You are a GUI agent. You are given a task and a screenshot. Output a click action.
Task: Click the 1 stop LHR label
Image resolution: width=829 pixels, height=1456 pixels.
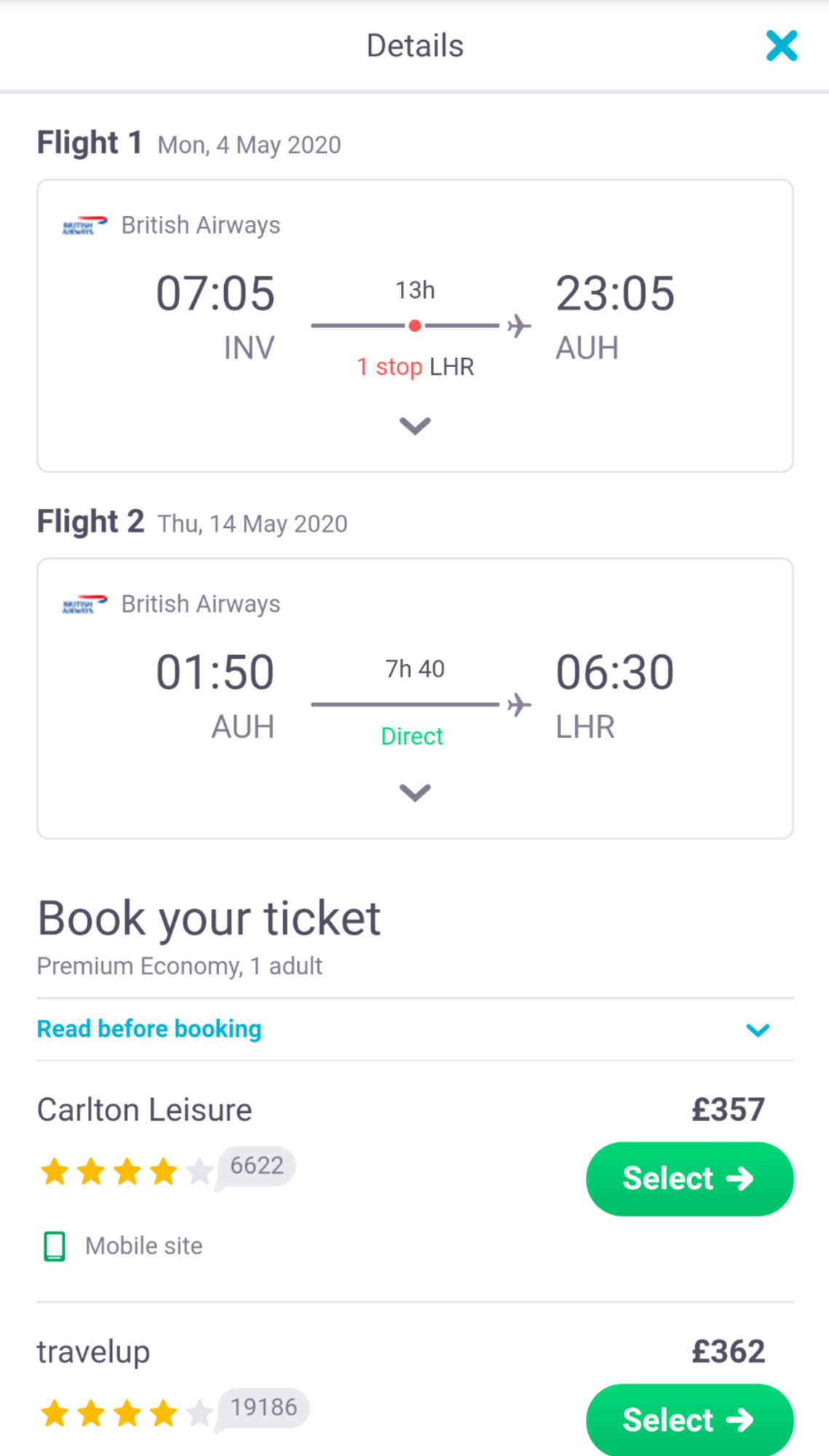(x=415, y=367)
